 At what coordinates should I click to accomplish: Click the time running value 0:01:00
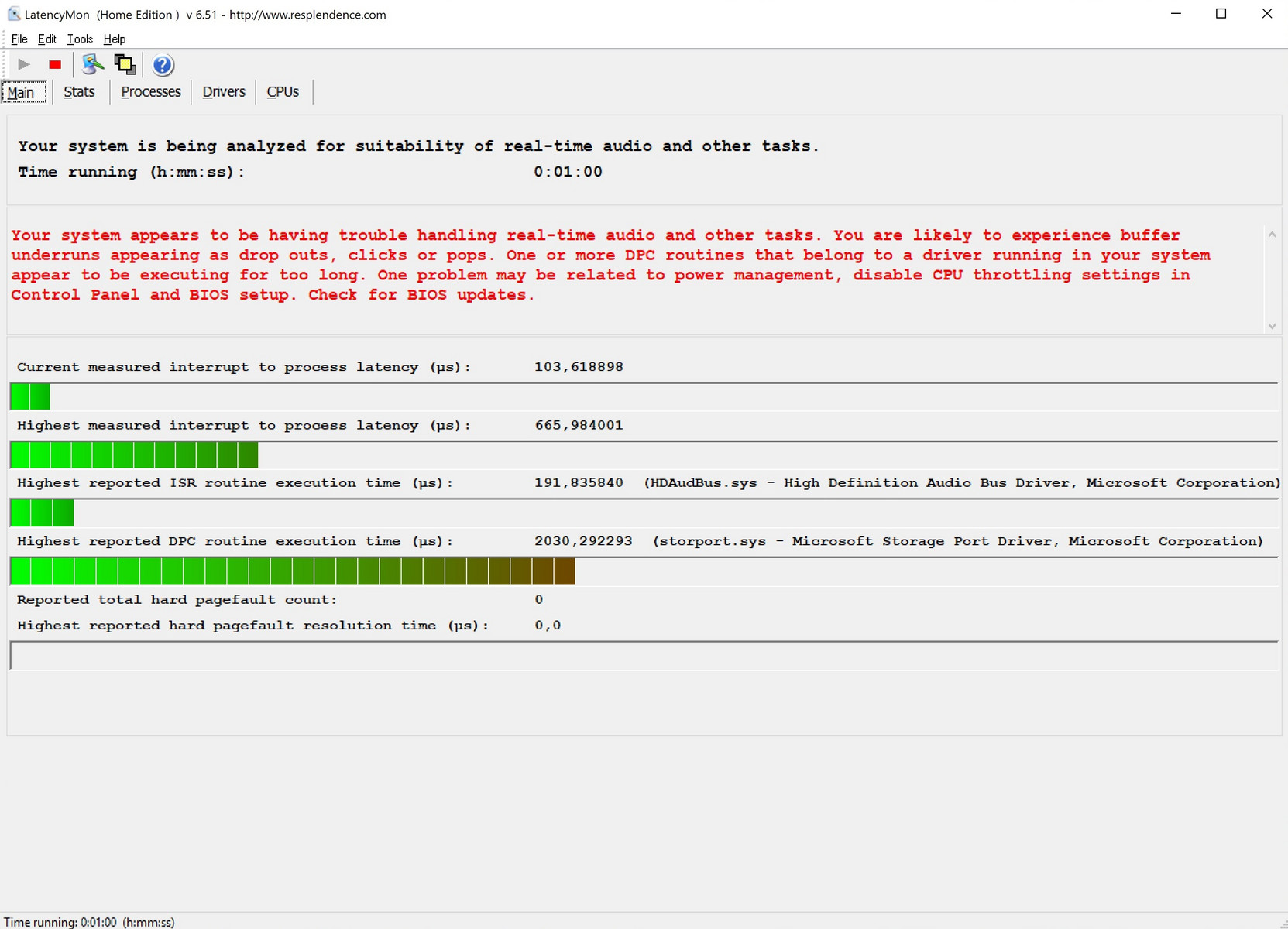coord(568,172)
